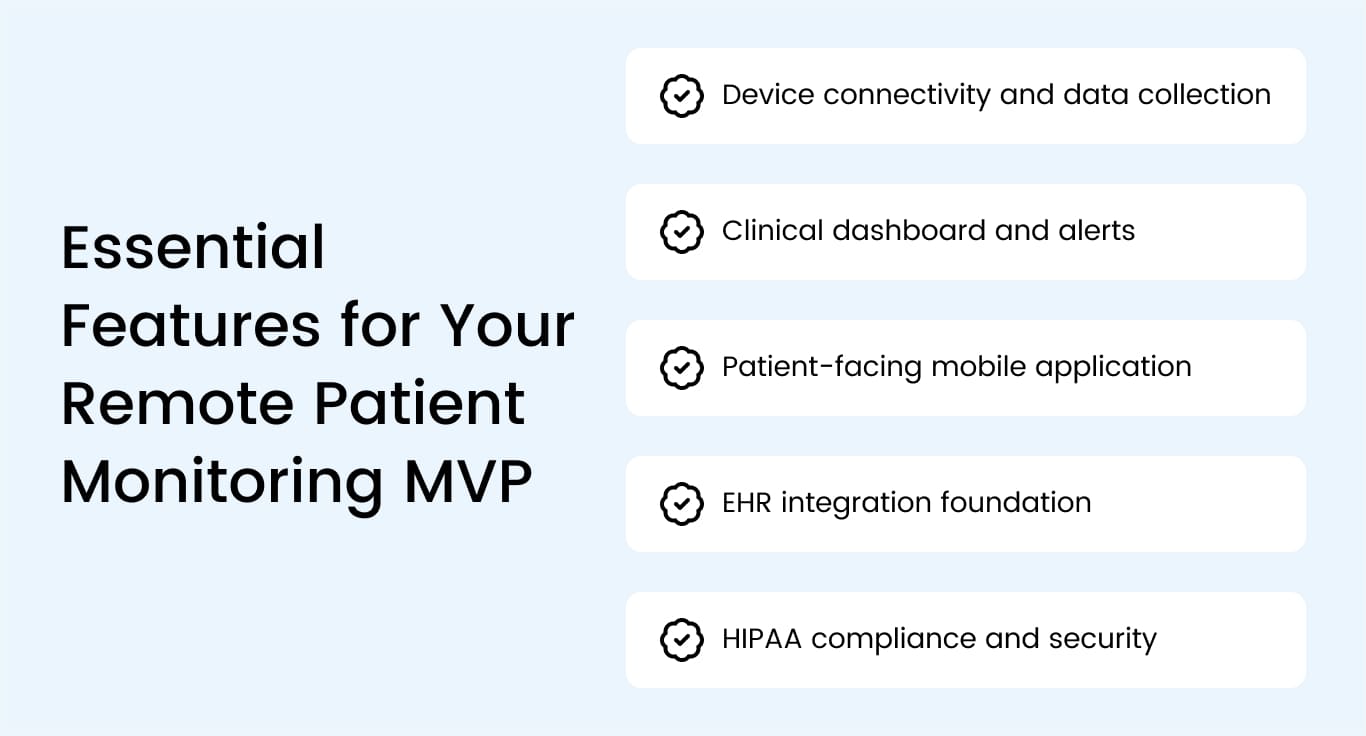Click 'MVP' at the end of the heading
Screen dimensions: 1366x736
pos(467,483)
